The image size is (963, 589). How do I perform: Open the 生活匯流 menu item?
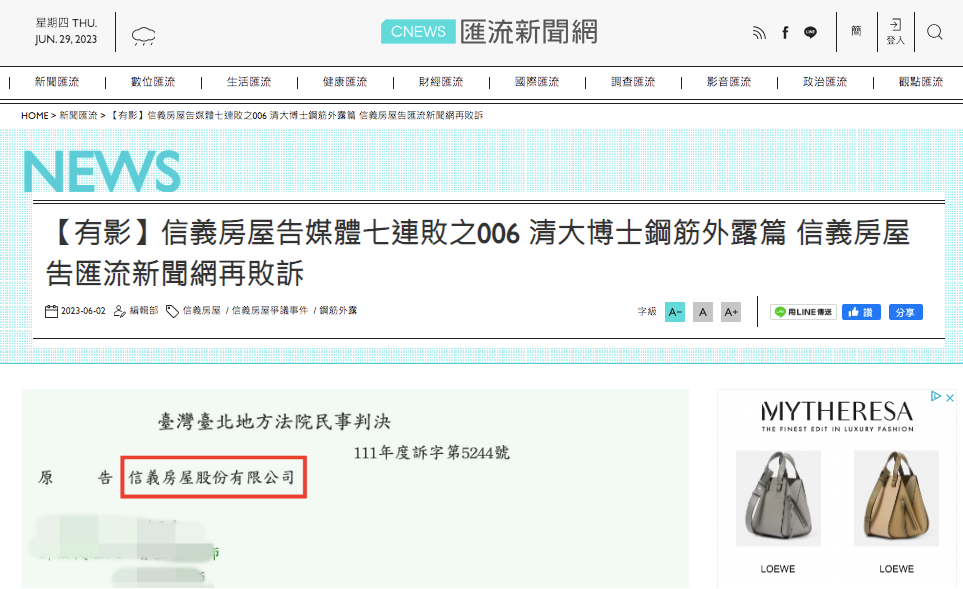249,82
